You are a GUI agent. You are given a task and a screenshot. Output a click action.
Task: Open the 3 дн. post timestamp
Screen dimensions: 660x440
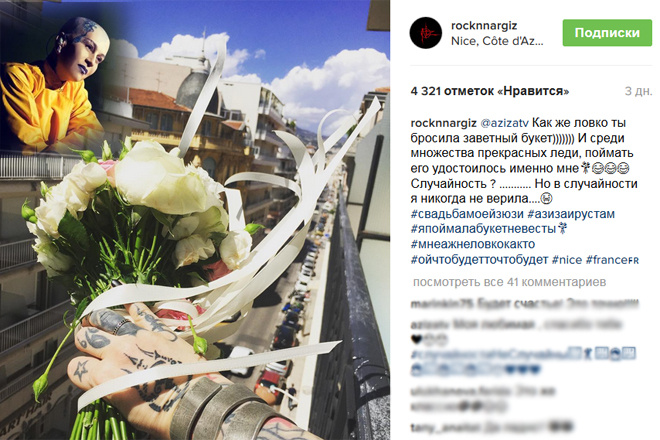coord(638,91)
